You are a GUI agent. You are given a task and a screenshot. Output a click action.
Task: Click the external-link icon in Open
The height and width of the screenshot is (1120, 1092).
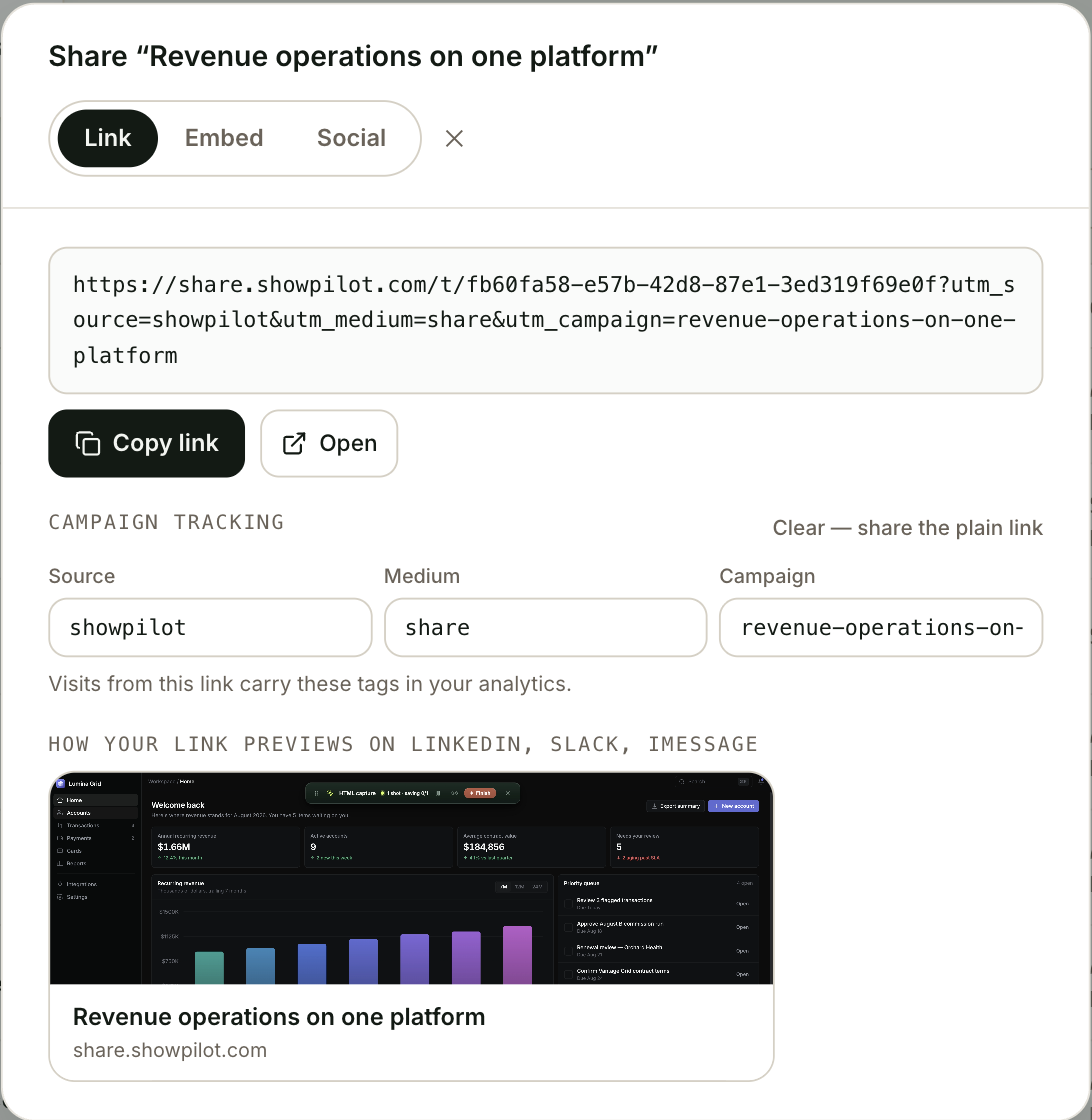[x=294, y=444]
